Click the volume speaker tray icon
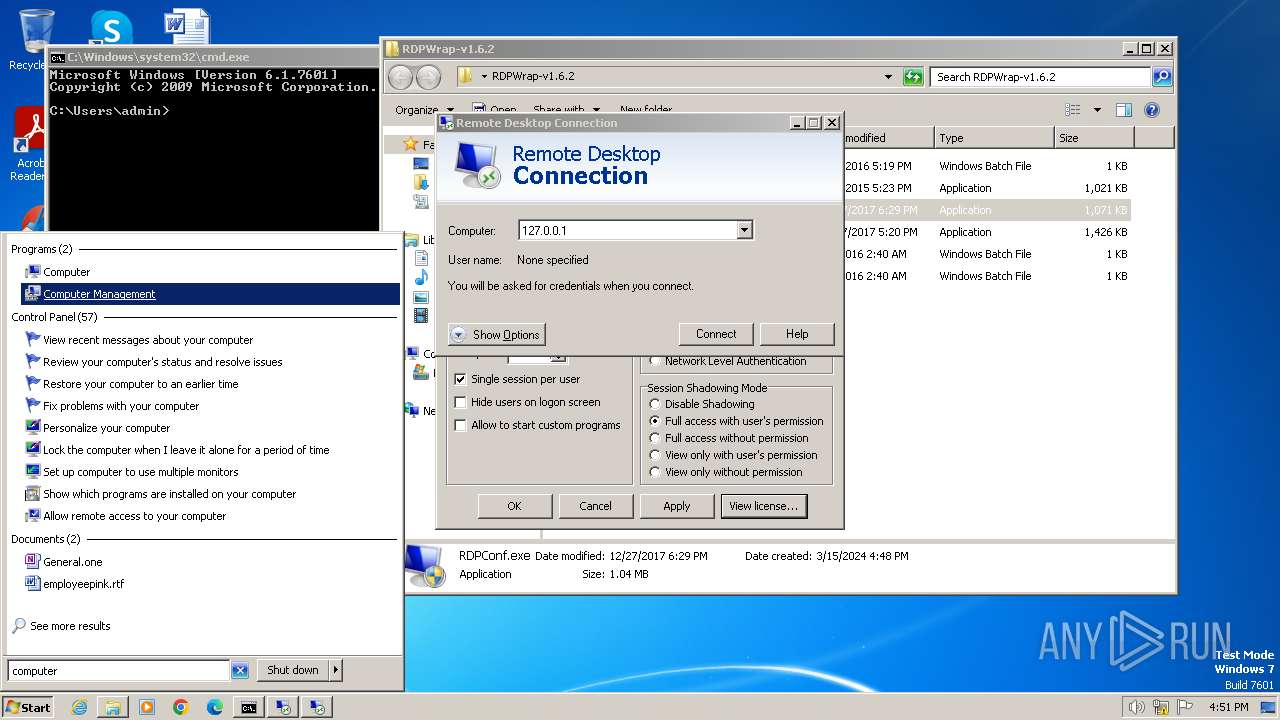Image resolution: width=1280 pixels, height=720 pixels. pos(1136,707)
